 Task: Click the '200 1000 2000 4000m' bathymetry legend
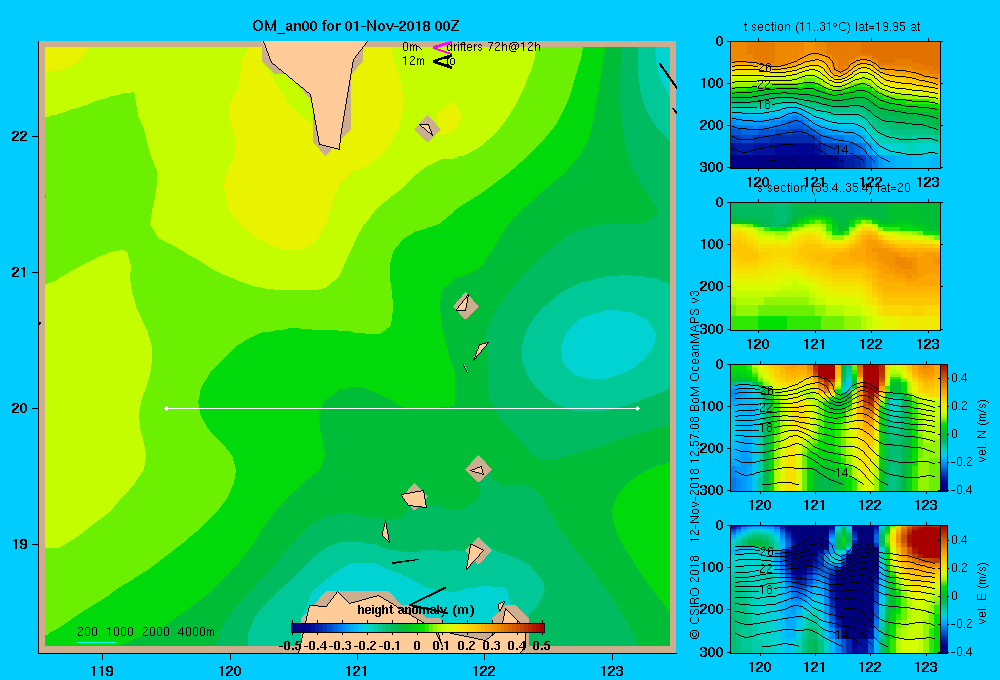point(145,632)
